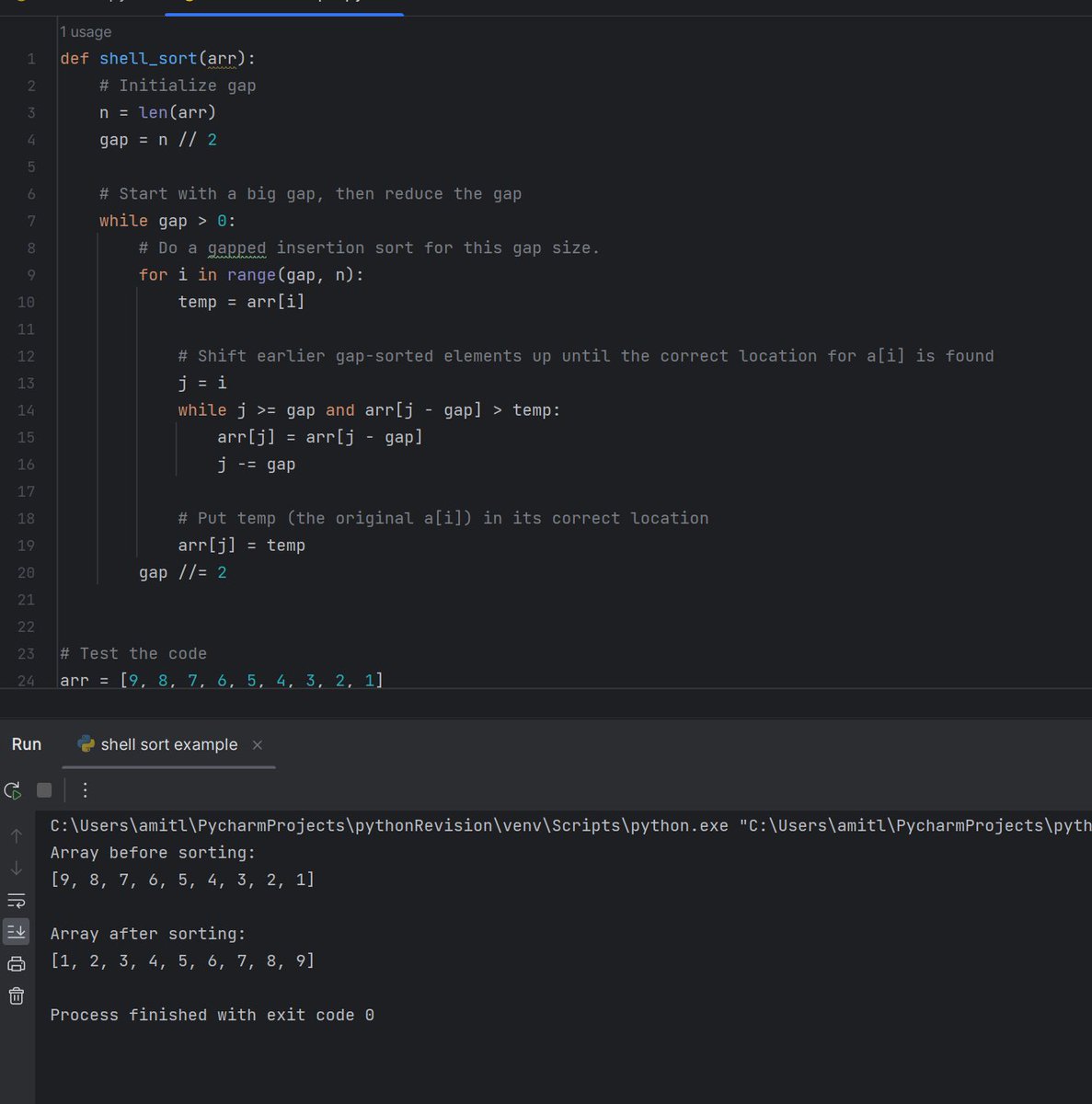Click "Process finished with exit code 0"
The width and height of the screenshot is (1092, 1104).
(212, 1015)
